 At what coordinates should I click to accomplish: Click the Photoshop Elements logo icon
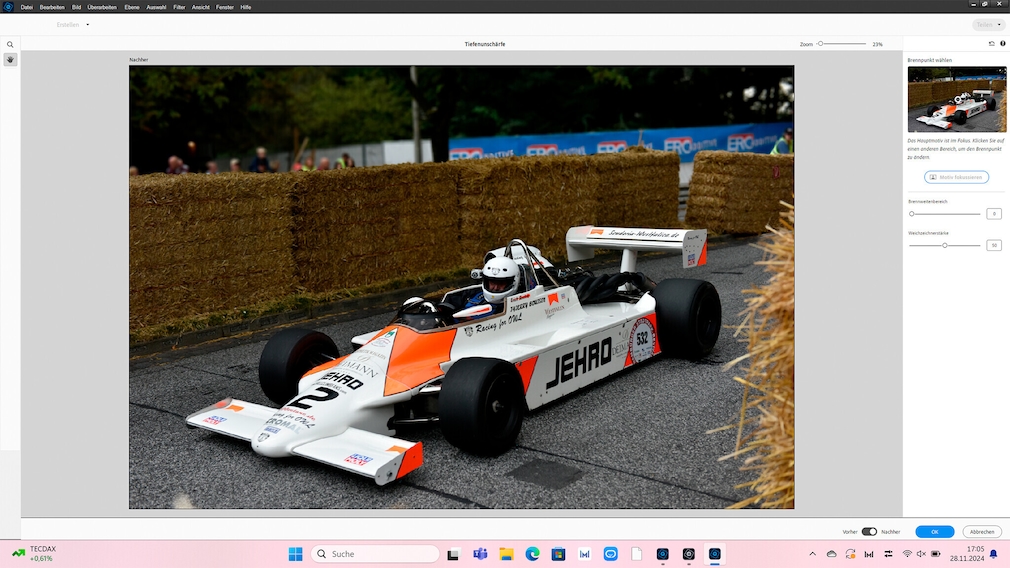pyautogui.click(x=8, y=6)
